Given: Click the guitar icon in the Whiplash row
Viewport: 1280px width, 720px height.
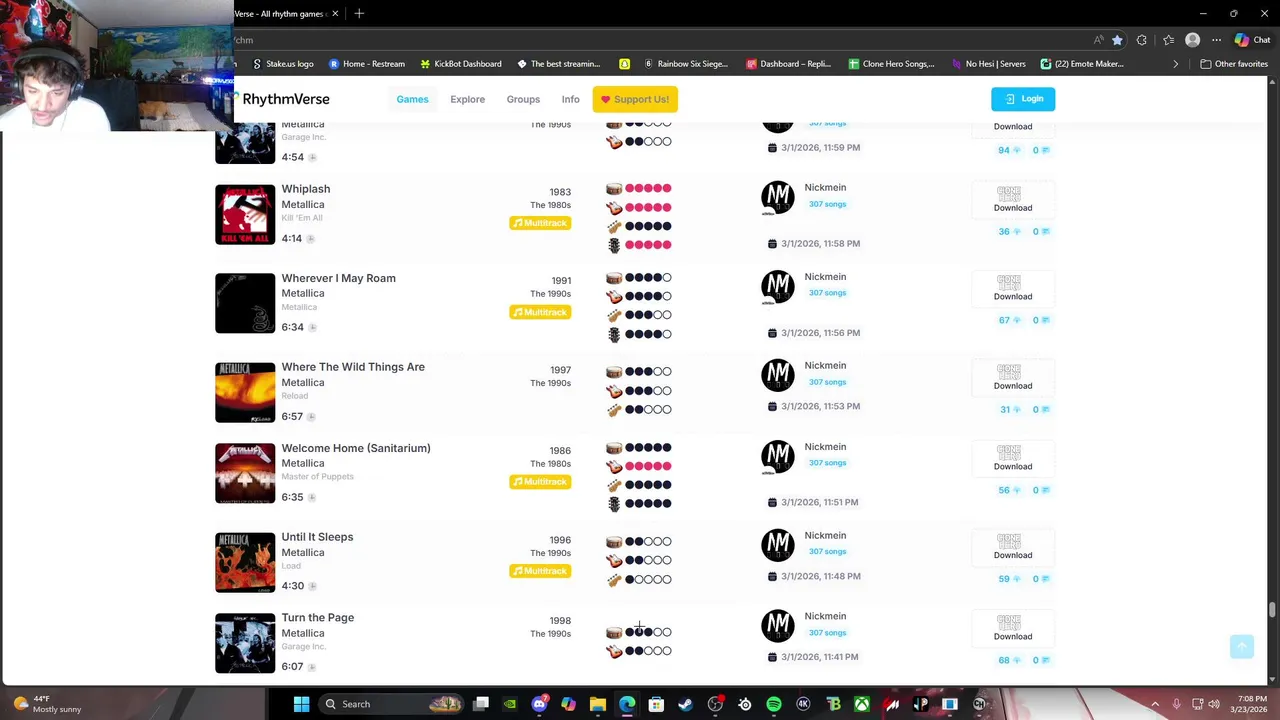Looking at the screenshot, I should click(x=614, y=207).
